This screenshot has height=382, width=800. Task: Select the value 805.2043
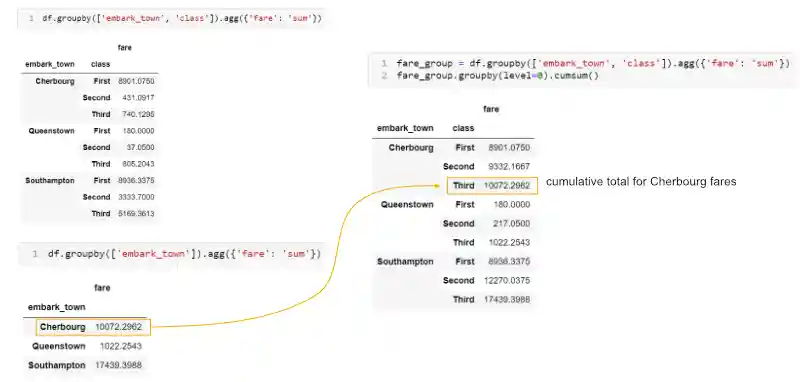(x=138, y=164)
